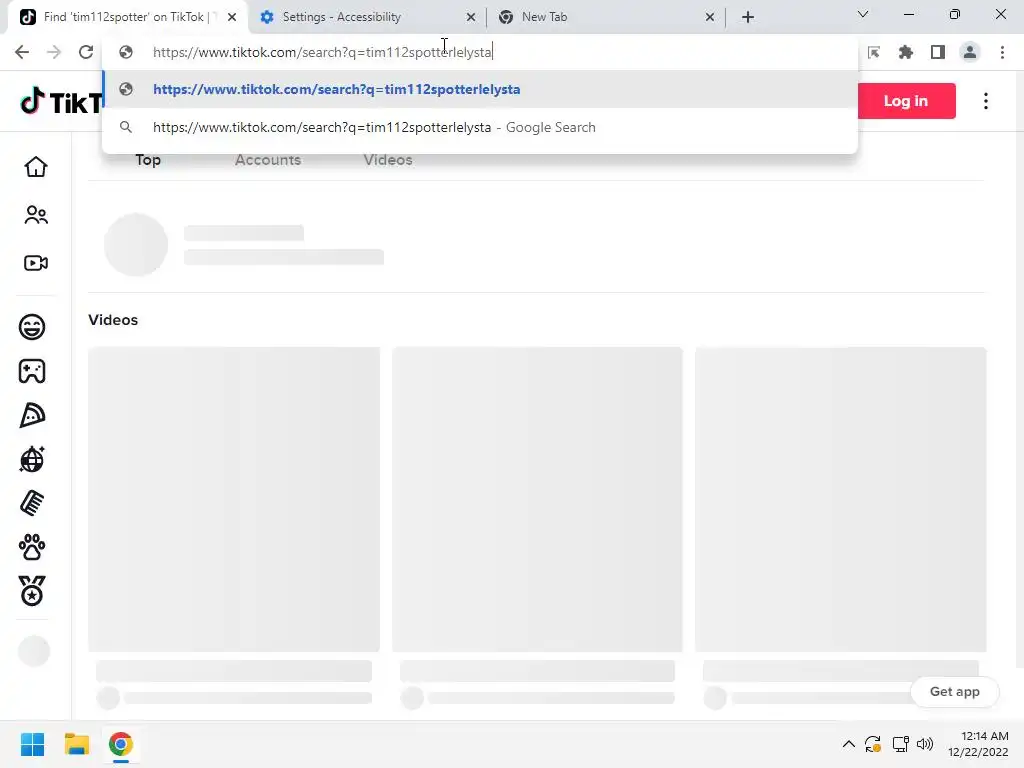This screenshot has height=768, width=1024.
Task: Choose the Google Search suggestion row
Action: (x=480, y=127)
